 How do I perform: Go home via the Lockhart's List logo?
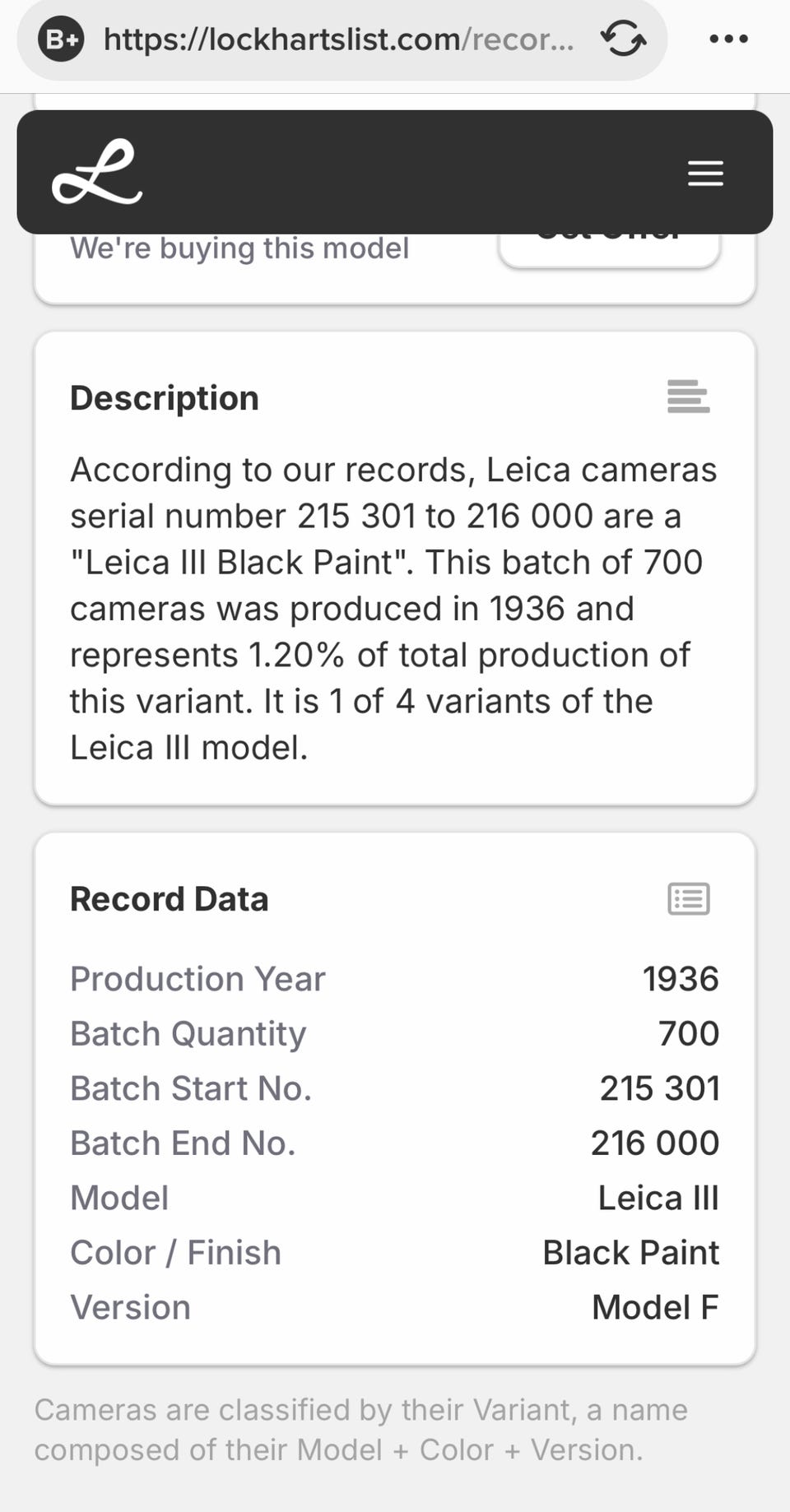click(97, 172)
